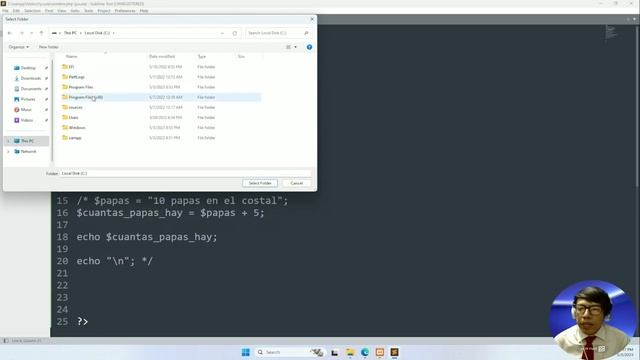Click into the Folder name field
Screen dimensions: 640x360
pos(186,173)
